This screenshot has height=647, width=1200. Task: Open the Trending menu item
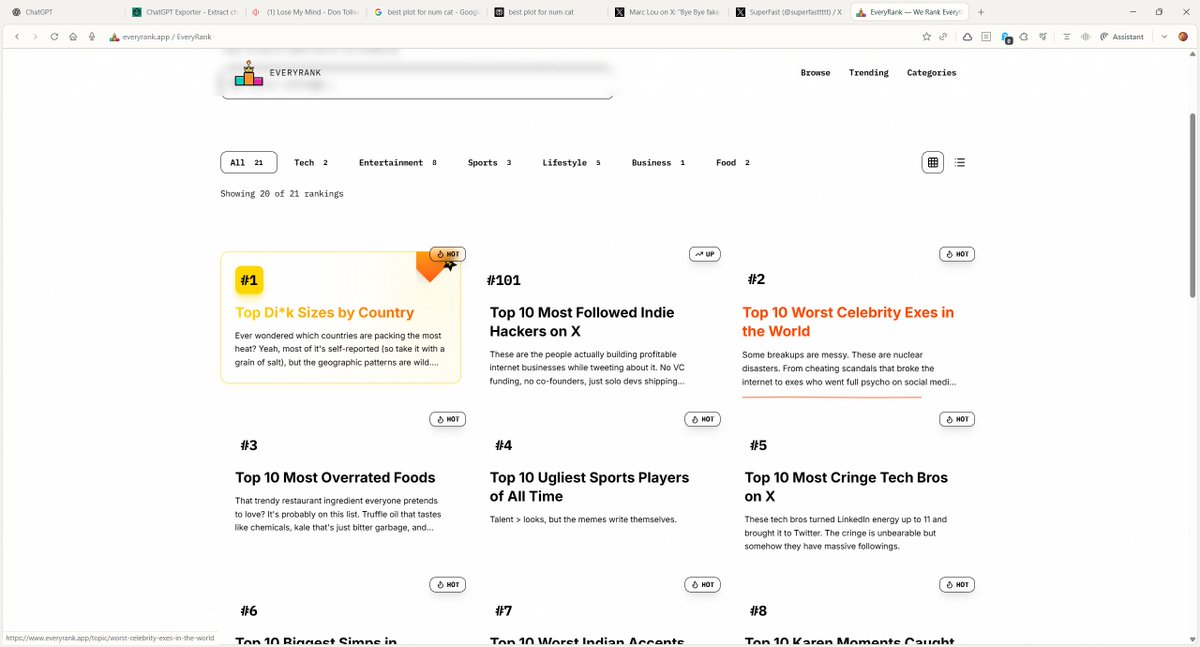click(x=868, y=72)
